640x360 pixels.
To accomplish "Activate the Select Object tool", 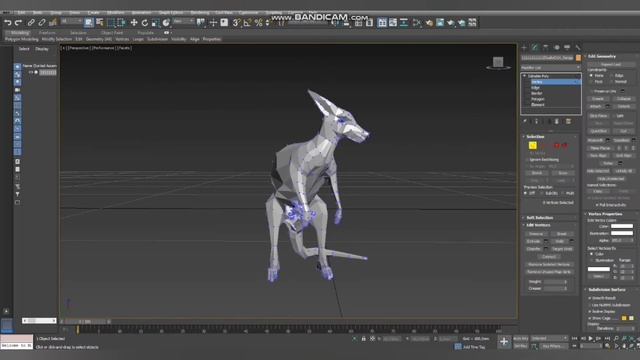I will (x=89, y=23).
